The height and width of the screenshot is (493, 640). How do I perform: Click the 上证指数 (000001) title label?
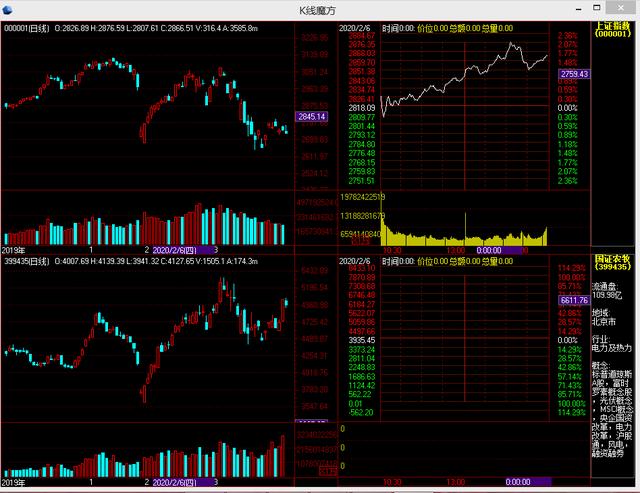(x=613, y=29)
